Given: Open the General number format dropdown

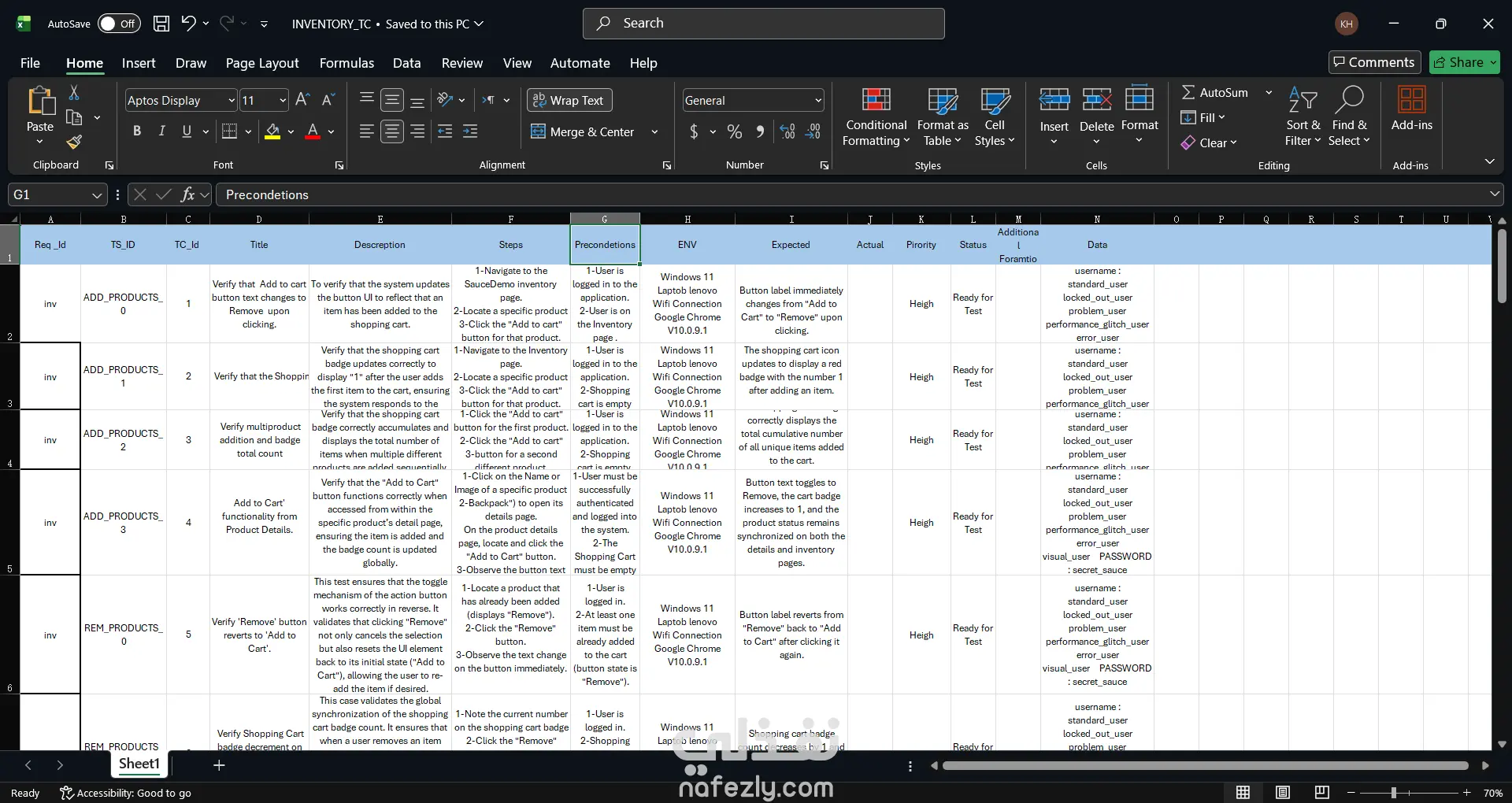Looking at the screenshot, I should pyautogui.click(x=818, y=101).
